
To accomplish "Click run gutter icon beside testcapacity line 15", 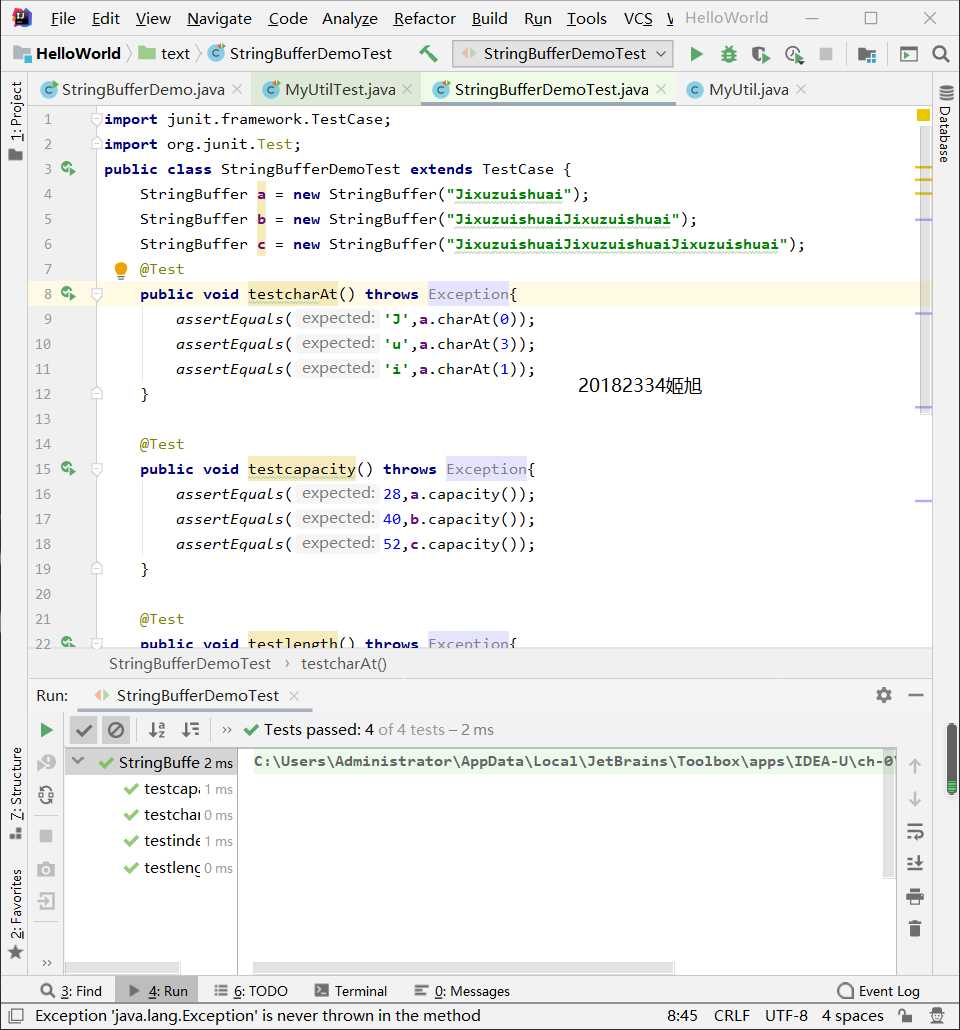I will [68, 468].
